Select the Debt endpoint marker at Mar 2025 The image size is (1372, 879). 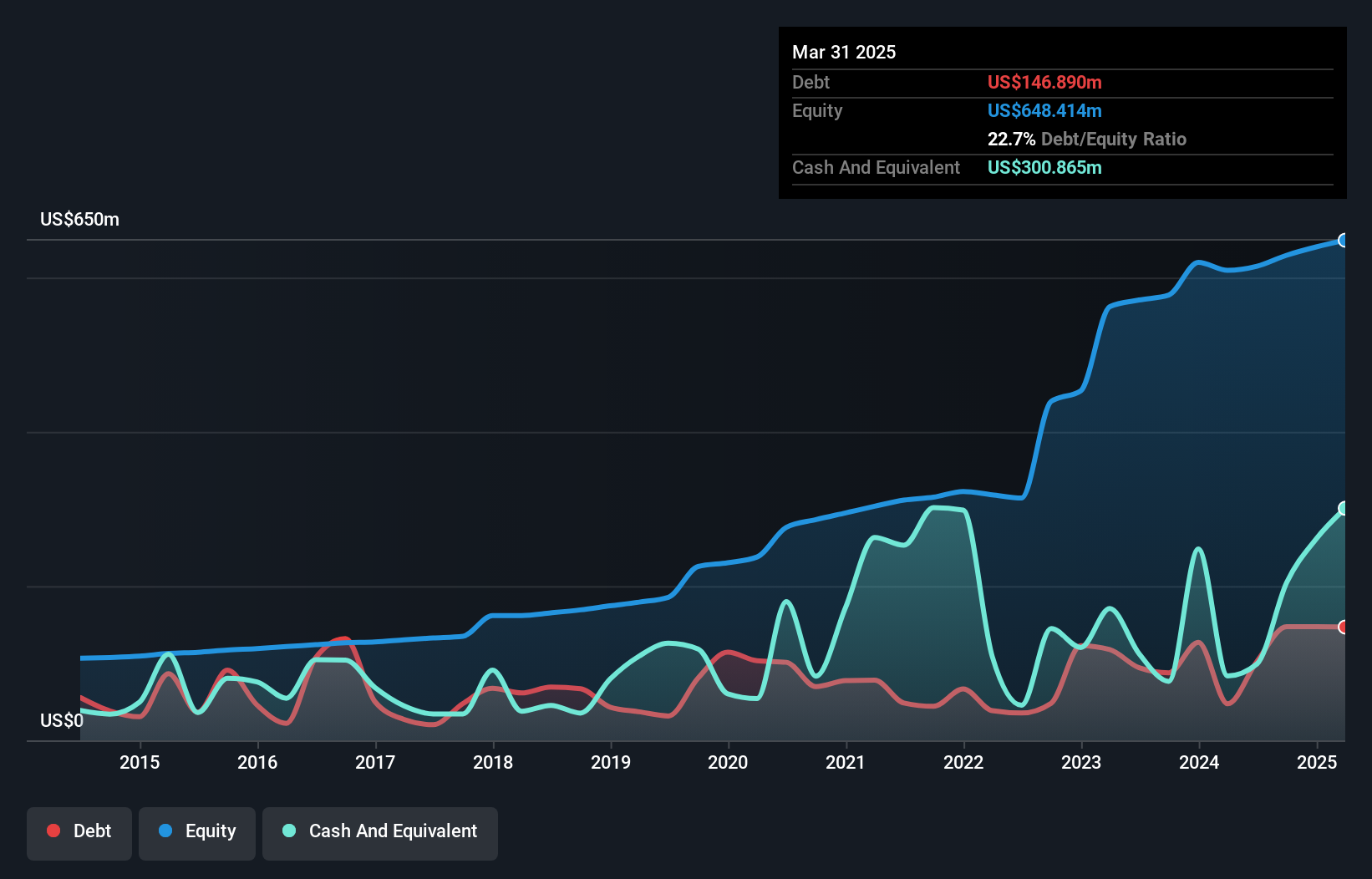click(1344, 627)
